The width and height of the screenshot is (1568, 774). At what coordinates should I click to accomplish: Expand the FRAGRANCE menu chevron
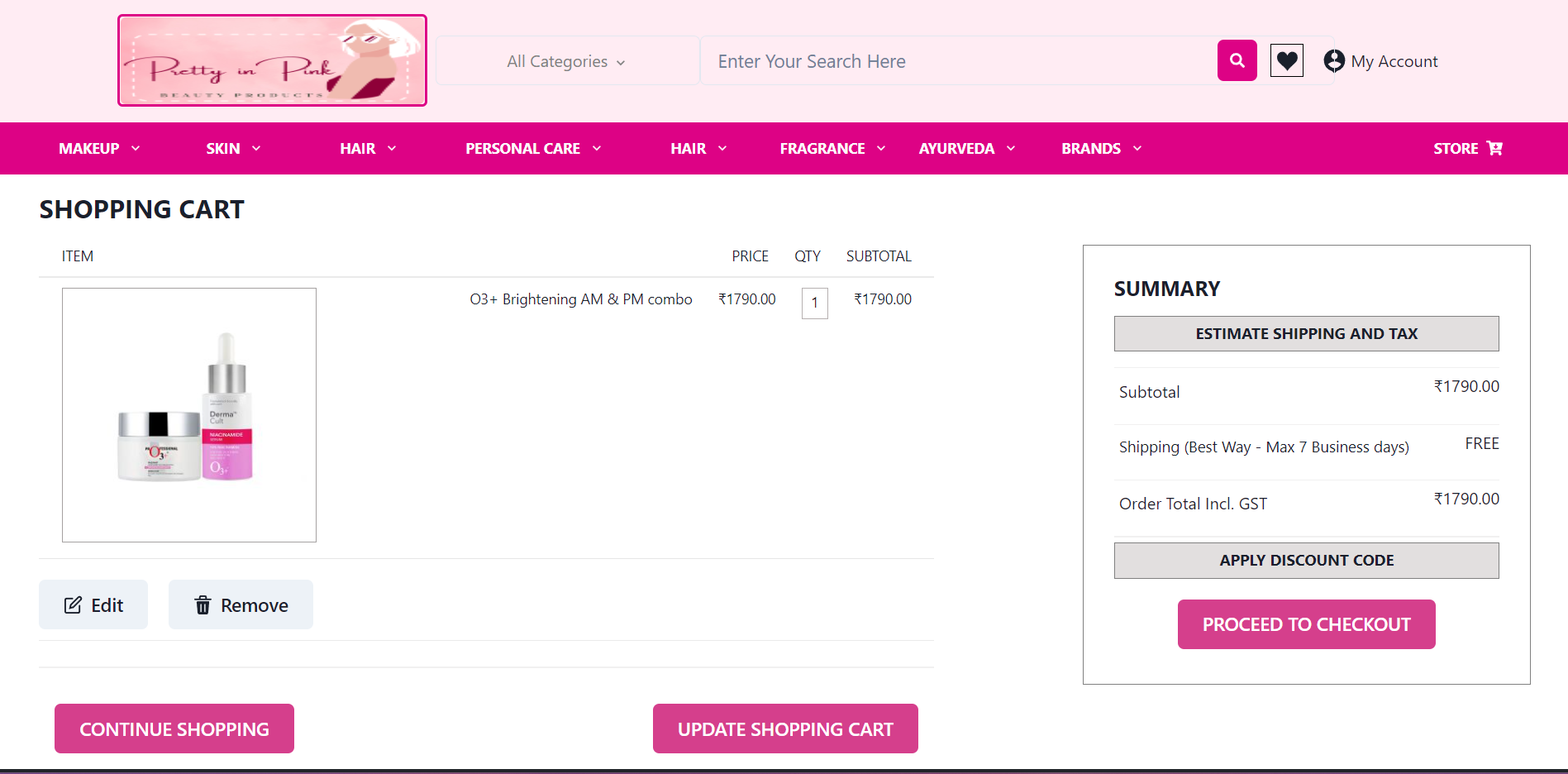click(881, 148)
